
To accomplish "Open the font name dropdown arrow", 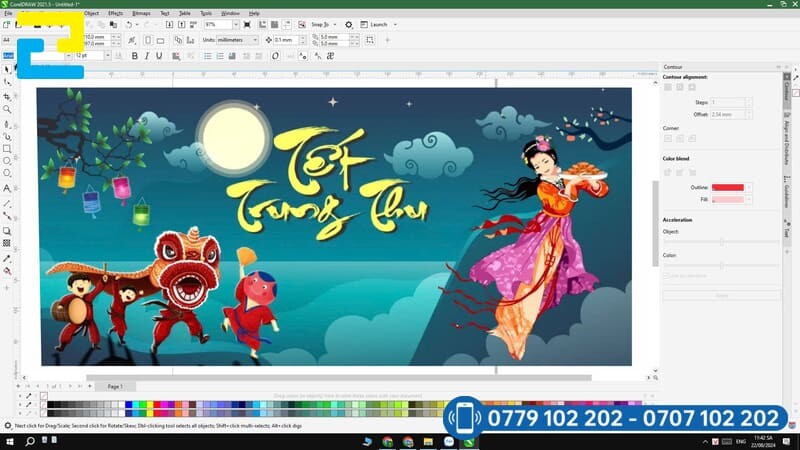I will (x=68, y=56).
